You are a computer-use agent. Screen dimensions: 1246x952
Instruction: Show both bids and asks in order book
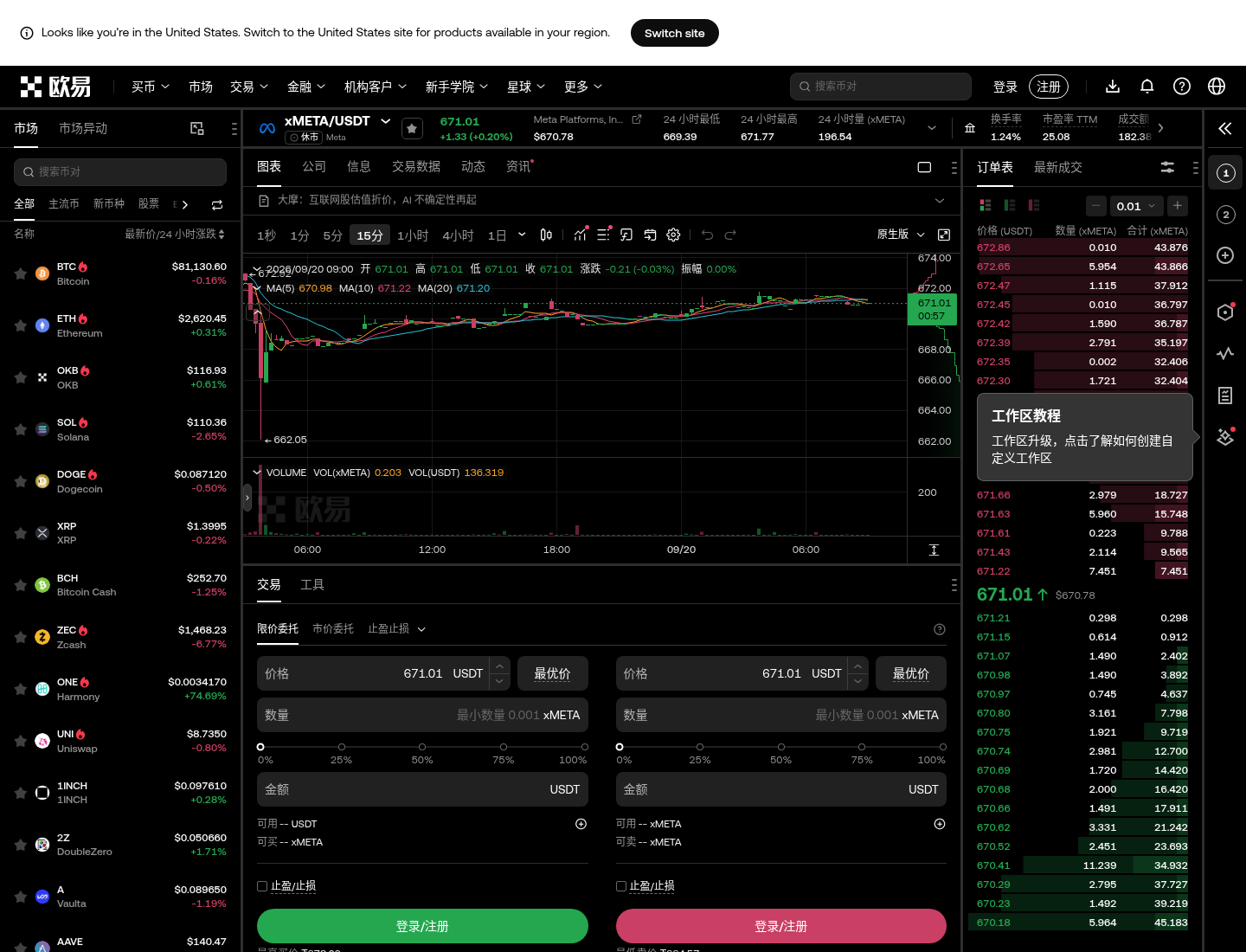click(985, 205)
